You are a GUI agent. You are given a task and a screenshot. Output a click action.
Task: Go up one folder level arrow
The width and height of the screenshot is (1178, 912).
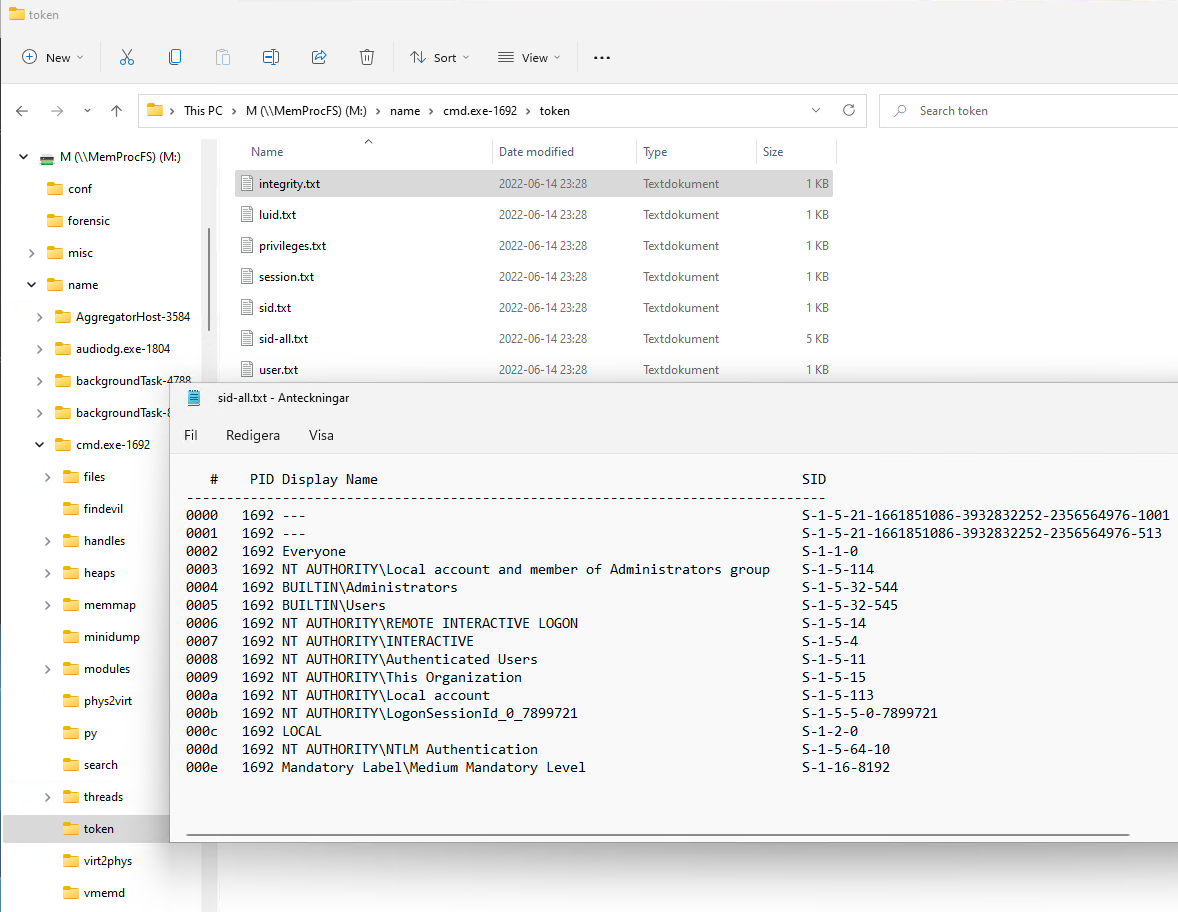pos(116,111)
